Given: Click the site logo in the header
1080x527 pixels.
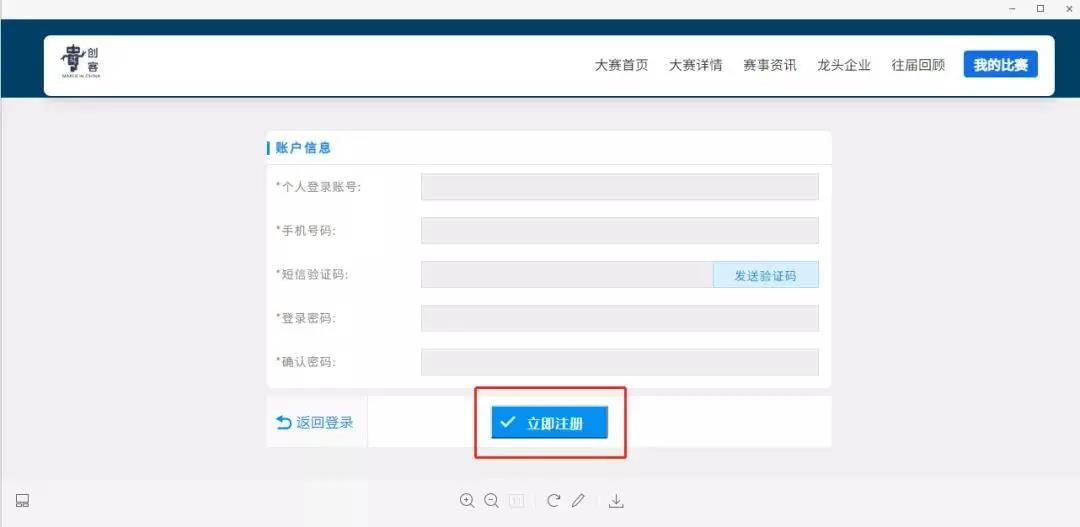Looking at the screenshot, I should point(81,64).
